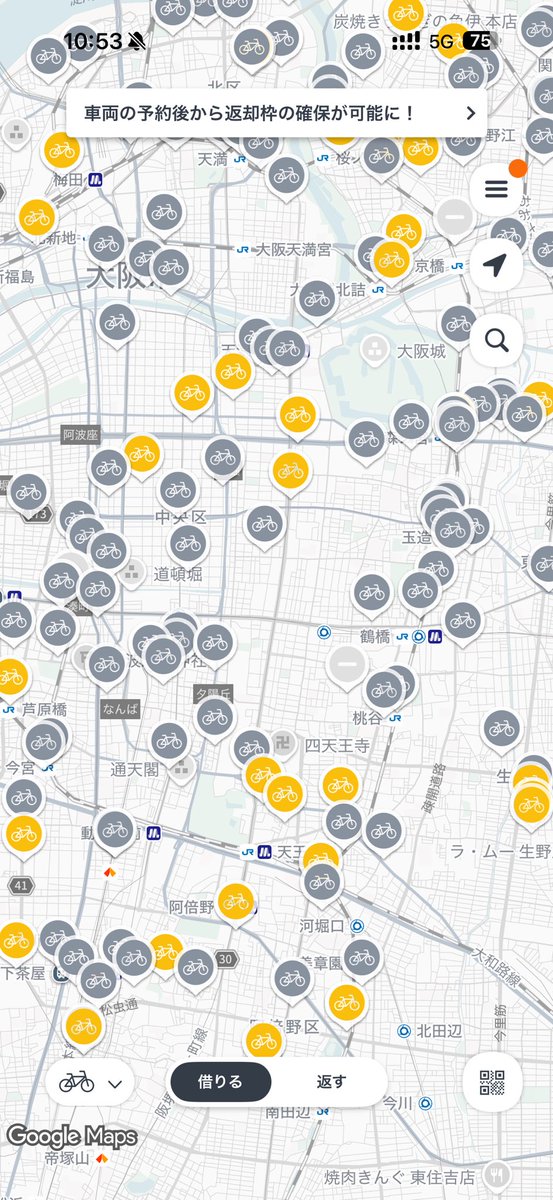Image resolution: width=553 pixels, height=1200 pixels.
Task: Select the gray bike pin at 動物園 station
Action: point(115,831)
